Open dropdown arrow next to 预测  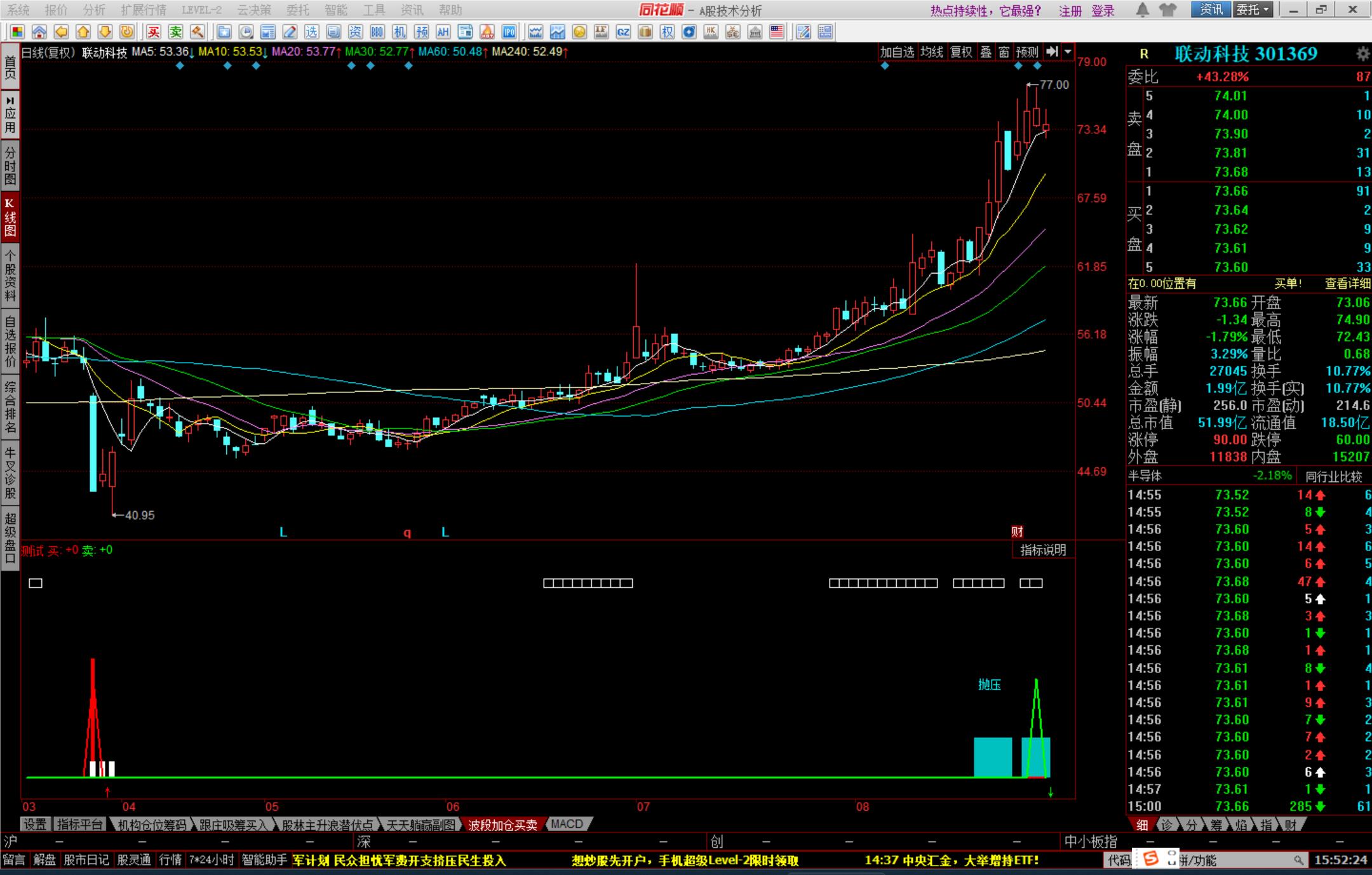1068,52
